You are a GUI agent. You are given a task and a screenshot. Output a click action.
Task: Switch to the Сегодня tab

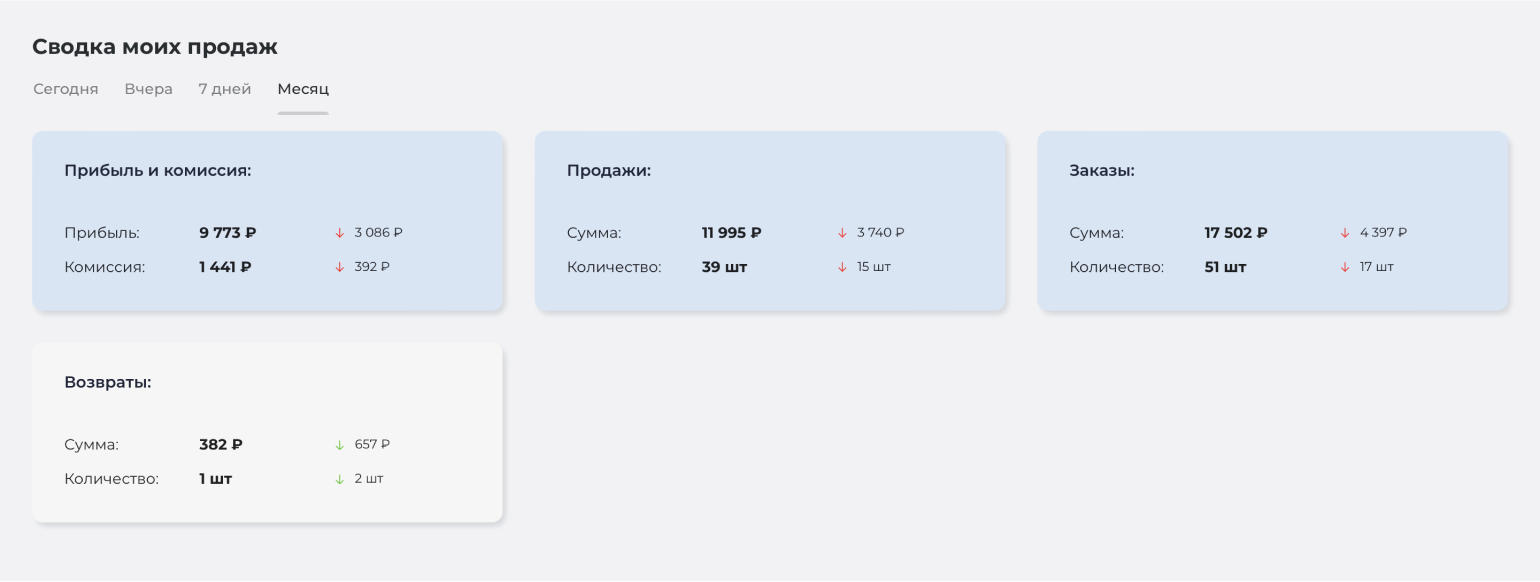(x=66, y=89)
